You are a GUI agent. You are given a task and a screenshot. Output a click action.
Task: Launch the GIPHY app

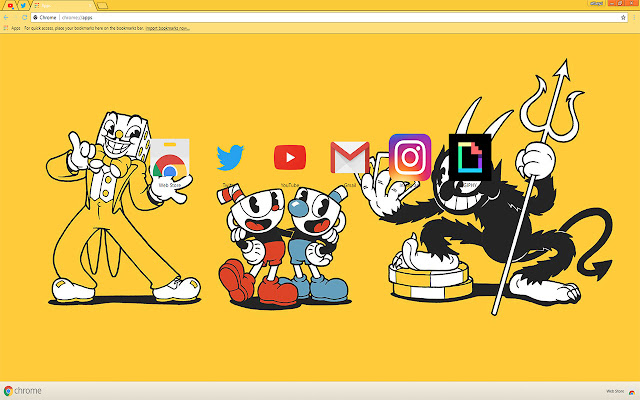(x=470, y=160)
